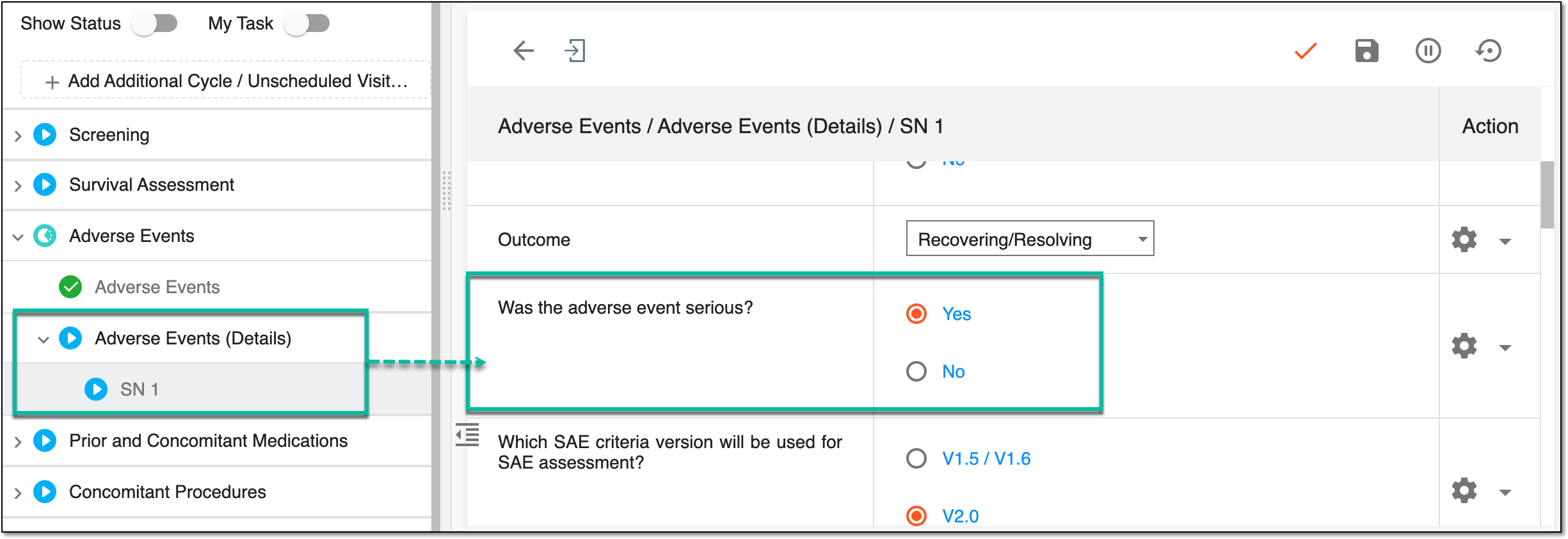Open Concomitant Procedures
1568x539 pixels.
click(168, 492)
